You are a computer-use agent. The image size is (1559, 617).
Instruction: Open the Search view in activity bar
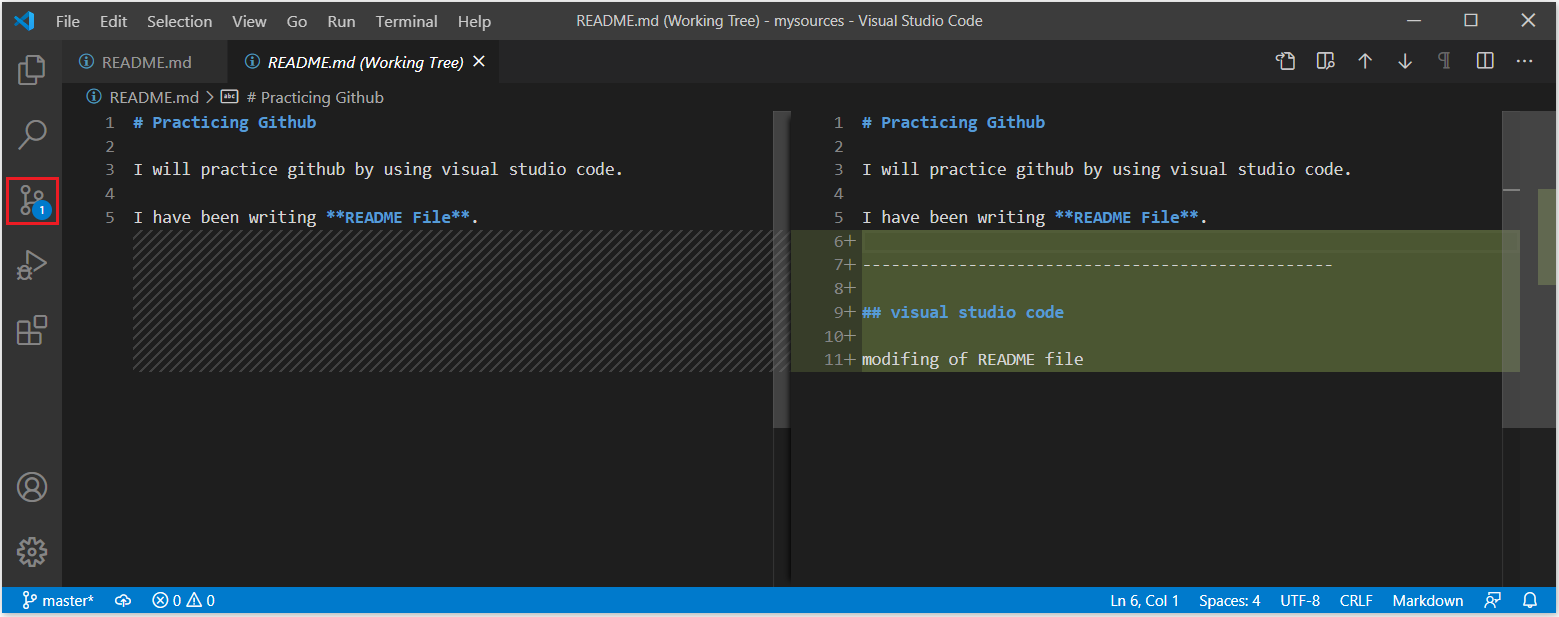[32, 134]
